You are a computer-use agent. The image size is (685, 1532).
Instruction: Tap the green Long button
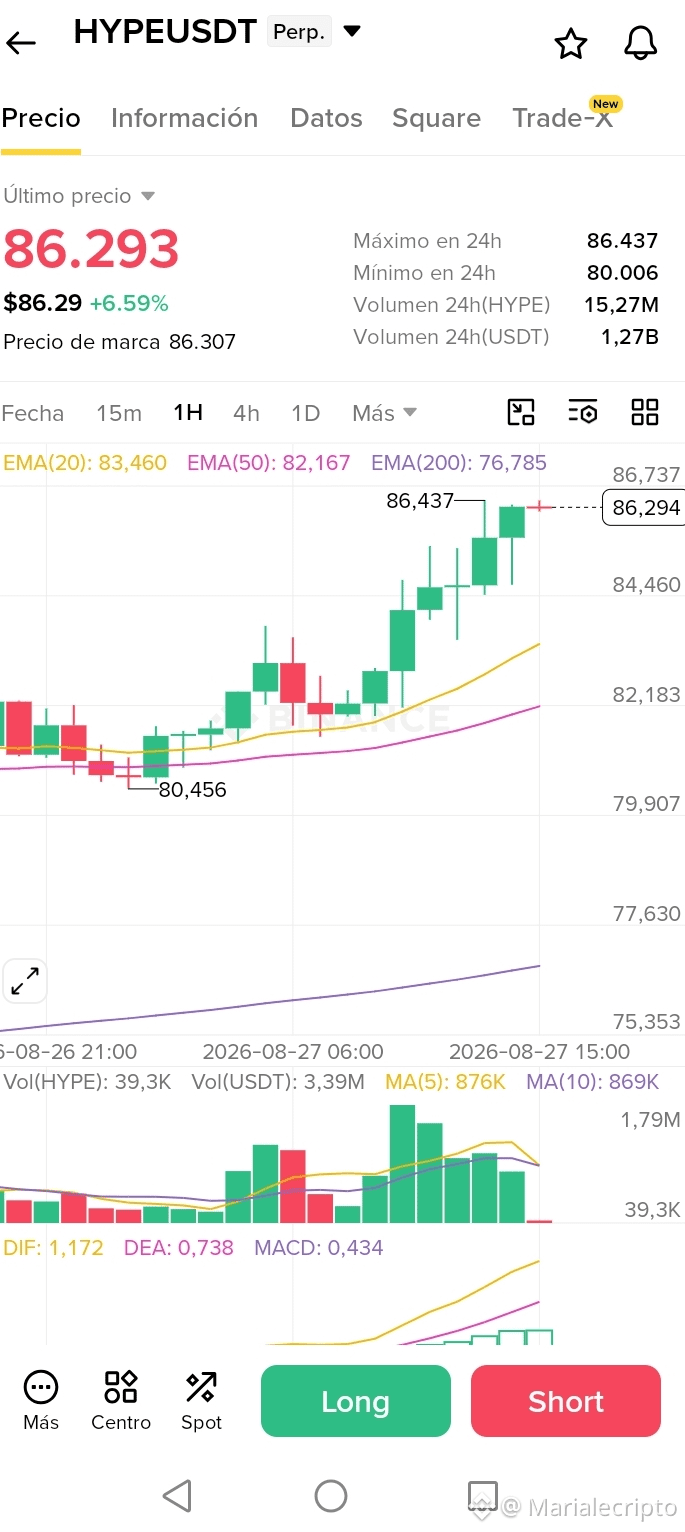(356, 1401)
